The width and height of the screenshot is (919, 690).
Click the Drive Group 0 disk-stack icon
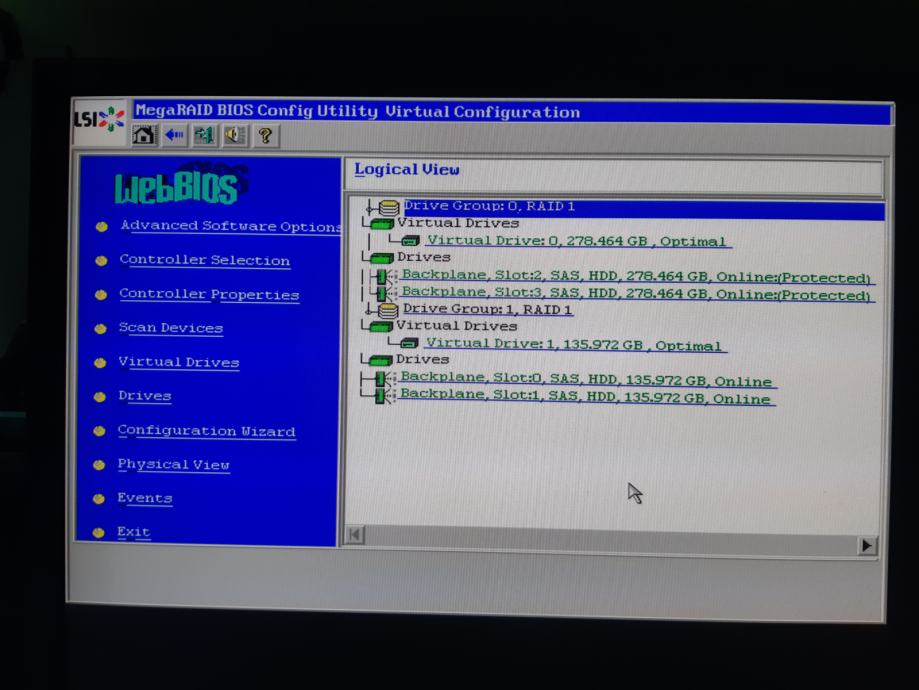tap(388, 208)
